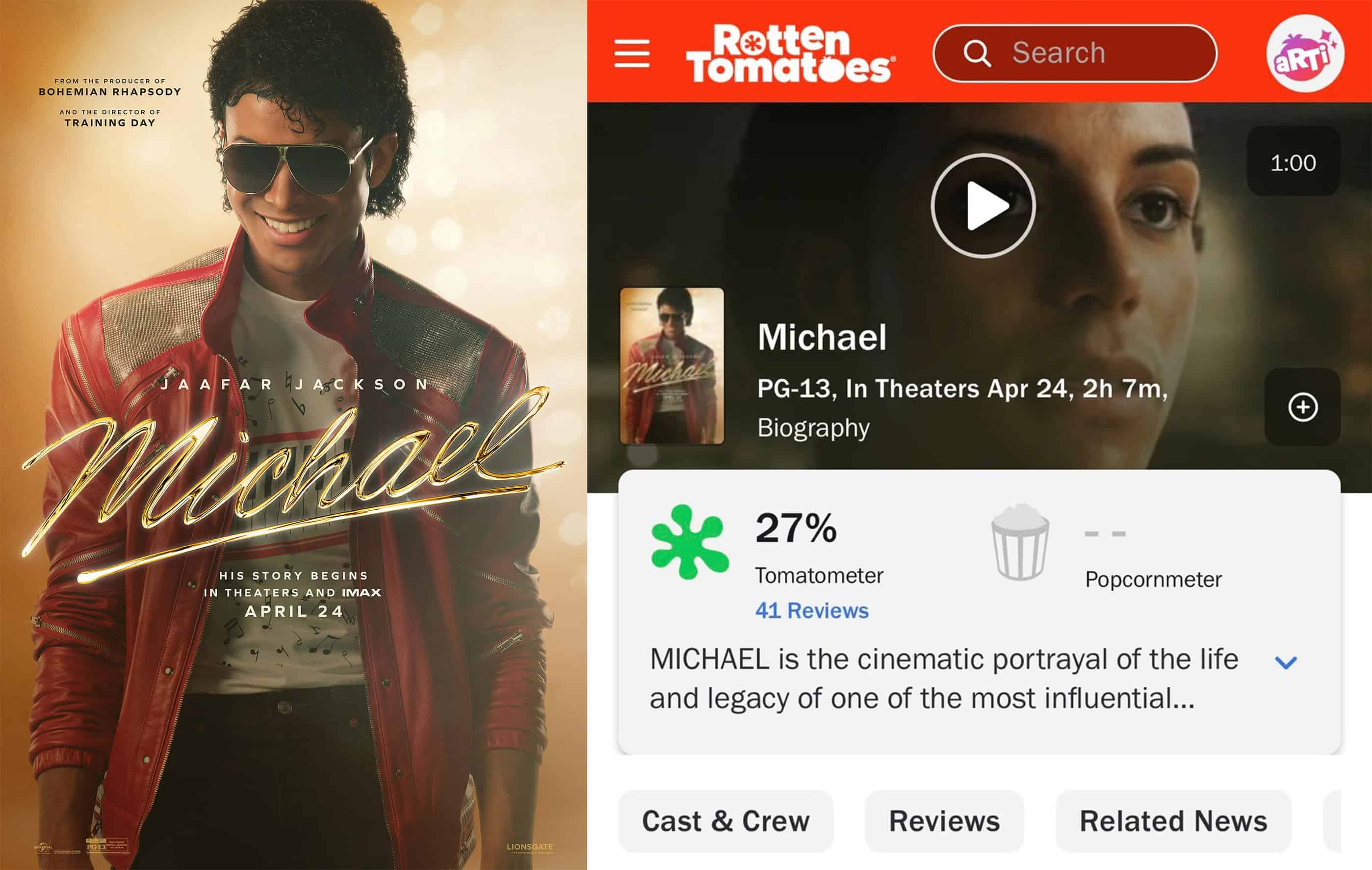Image resolution: width=1372 pixels, height=870 pixels.
Task: Click the small Michael poster thumbnail
Action: [672, 366]
